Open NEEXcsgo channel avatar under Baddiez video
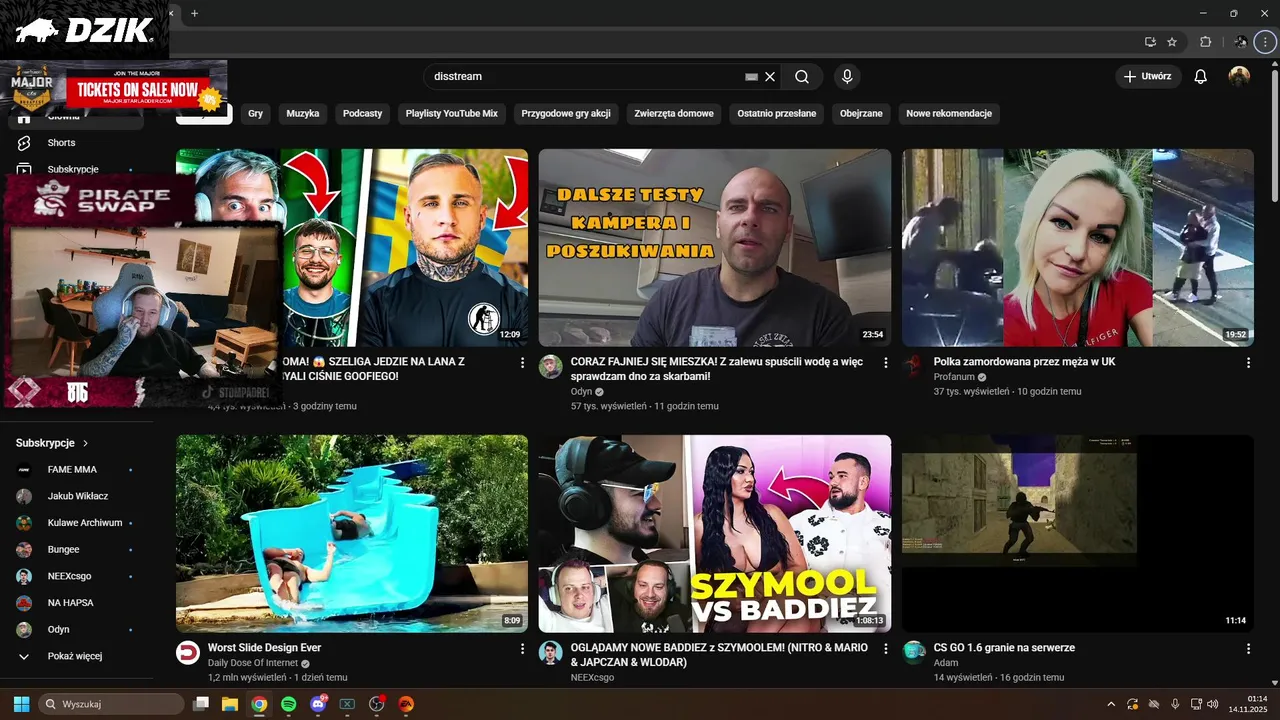1280x720 pixels. [x=550, y=652]
